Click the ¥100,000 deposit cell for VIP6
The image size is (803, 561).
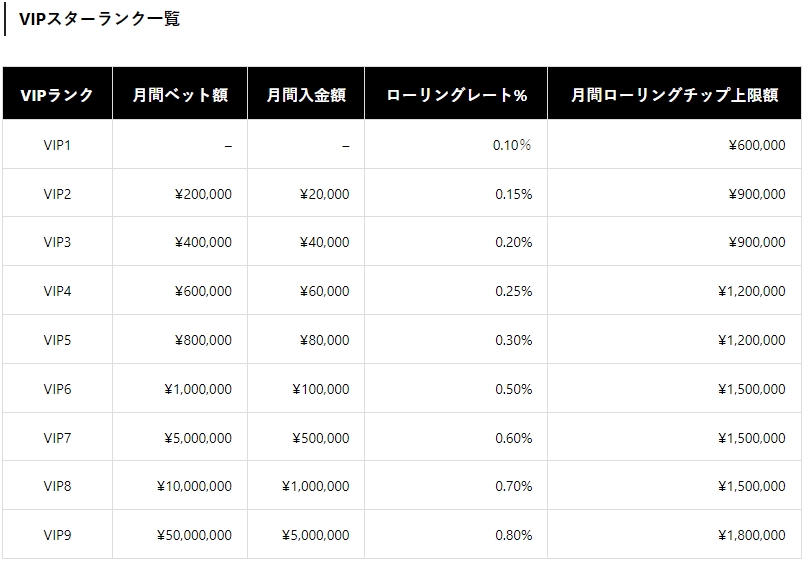click(306, 389)
